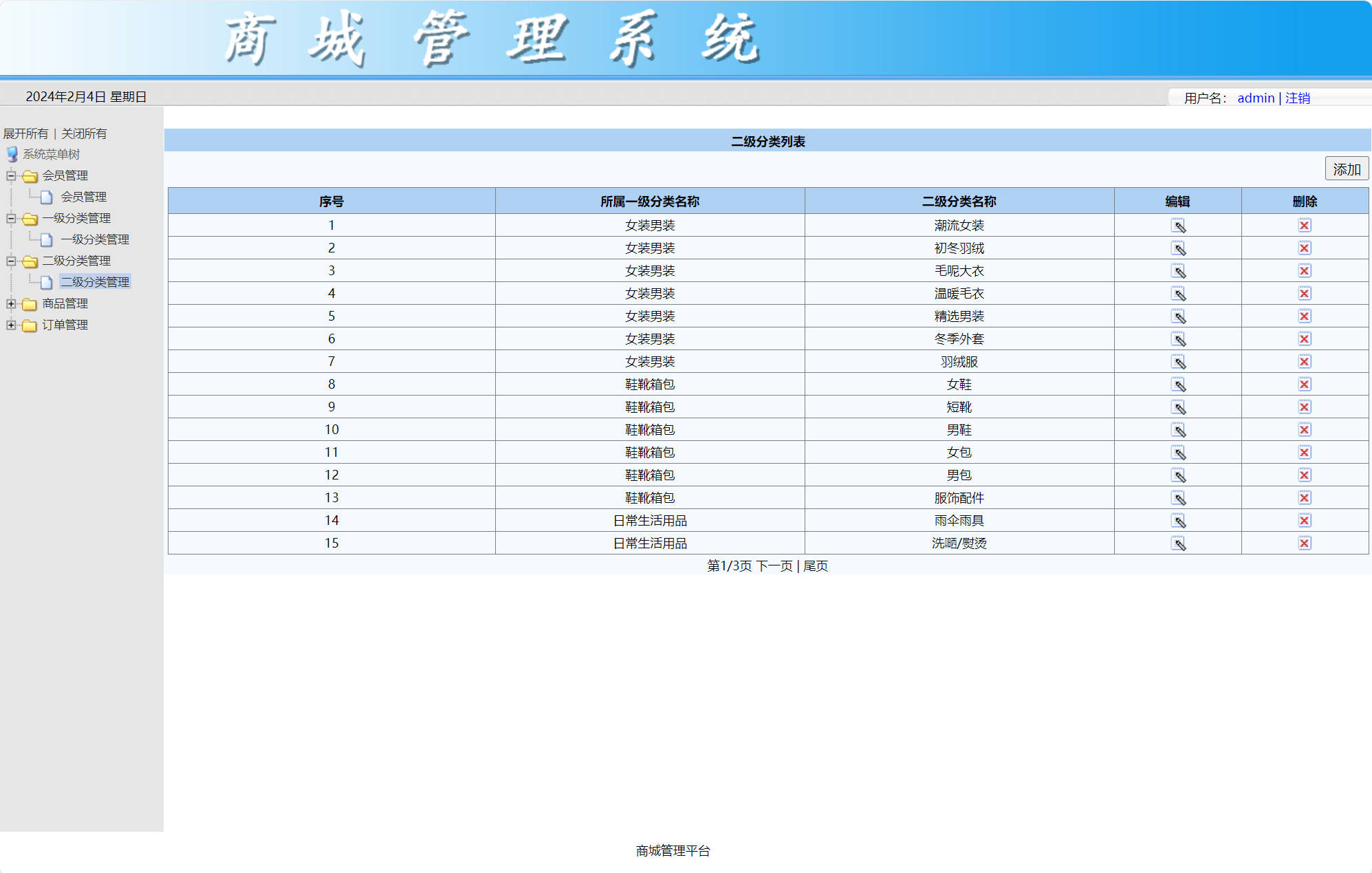The image size is (1372, 873).
Task: Expand the 商品管理 tree node
Action: point(10,303)
